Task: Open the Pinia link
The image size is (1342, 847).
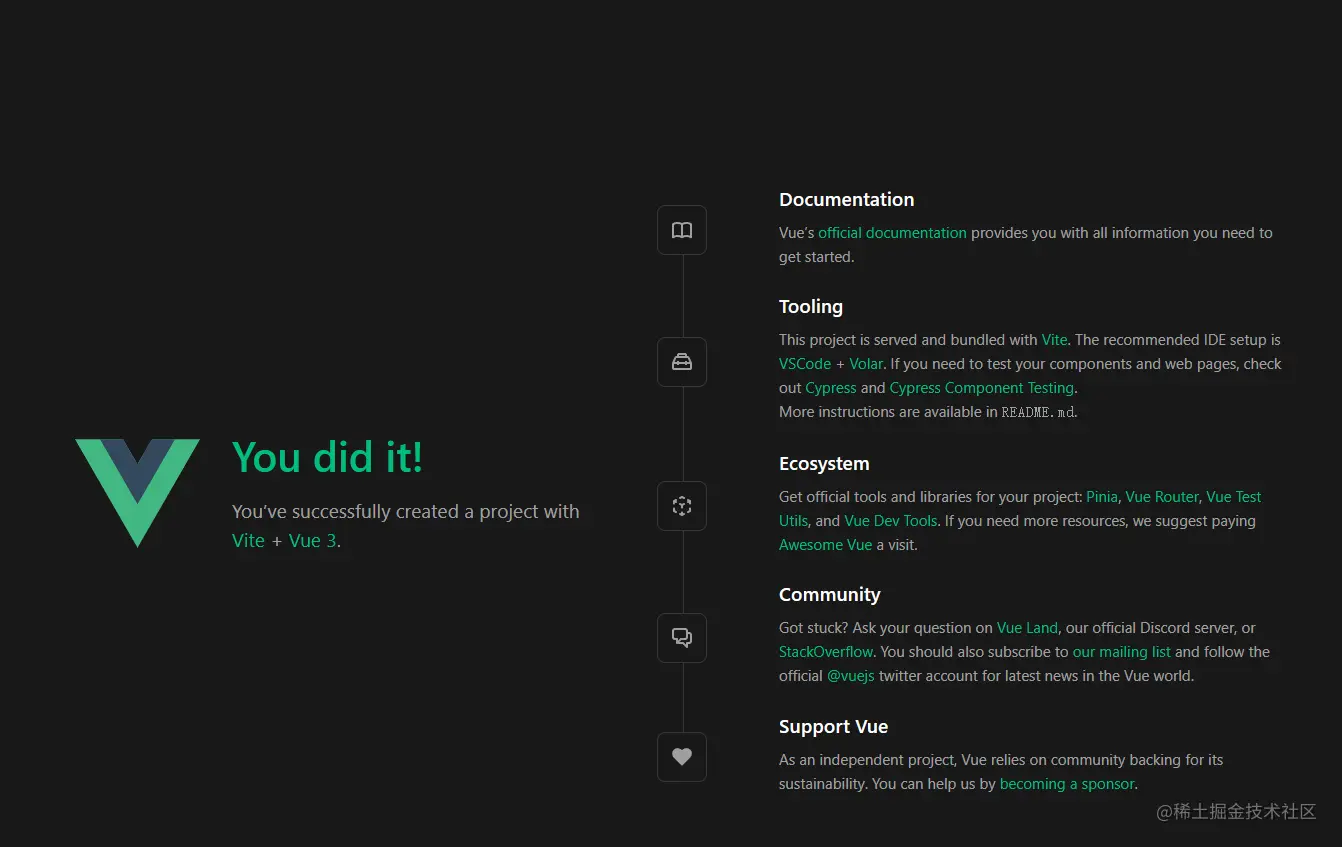Action: pyautogui.click(x=1102, y=497)
